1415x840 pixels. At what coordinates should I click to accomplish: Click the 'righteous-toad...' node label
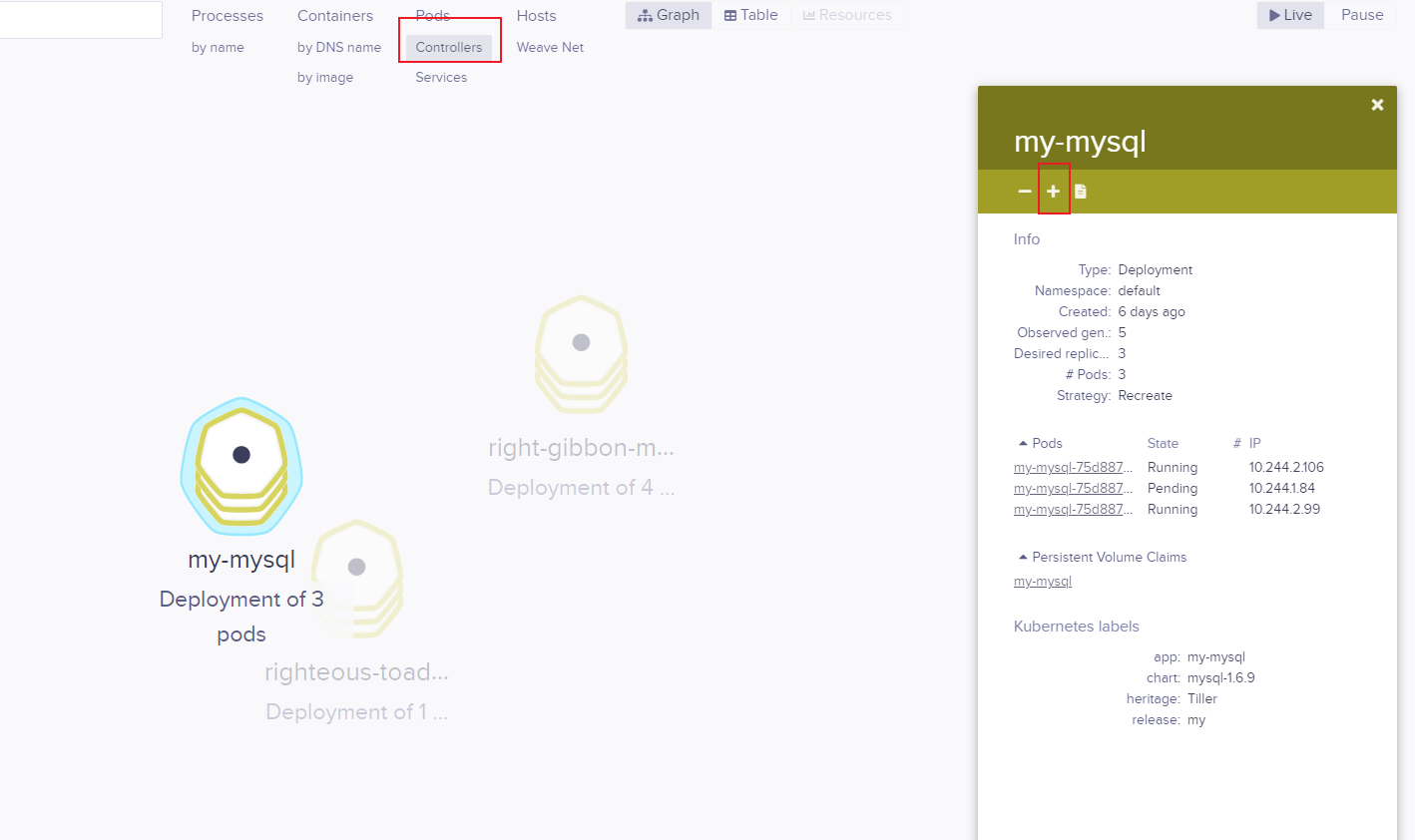click(357, 672)
